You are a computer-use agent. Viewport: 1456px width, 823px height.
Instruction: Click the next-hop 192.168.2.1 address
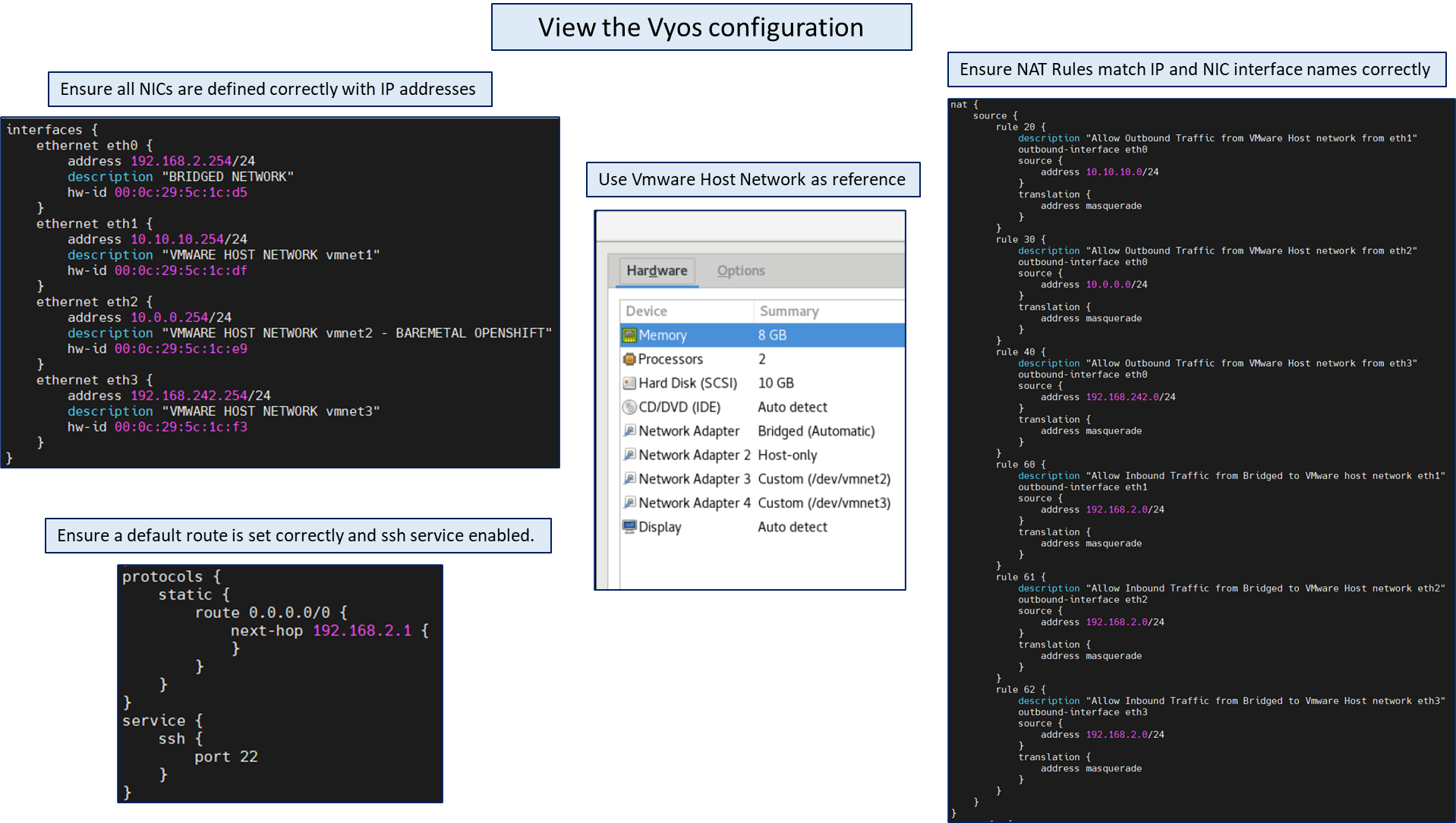pyautogui.click(x=362, y=631)
